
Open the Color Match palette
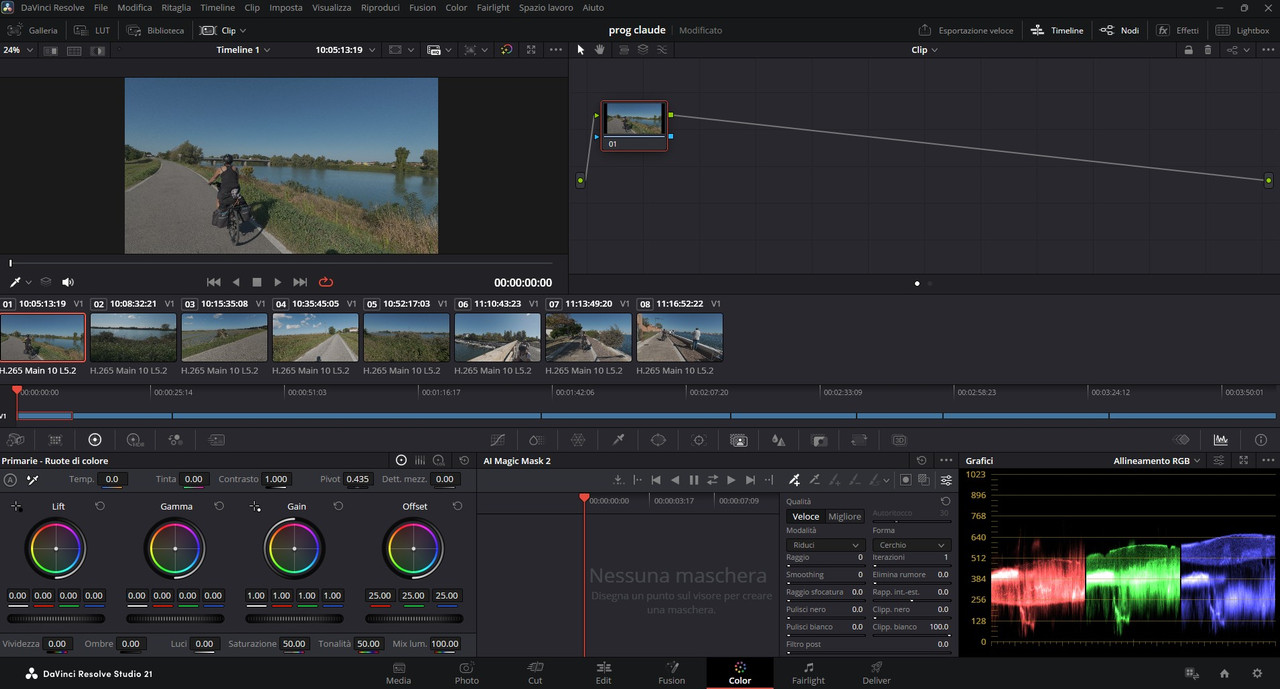click(55, 440)
